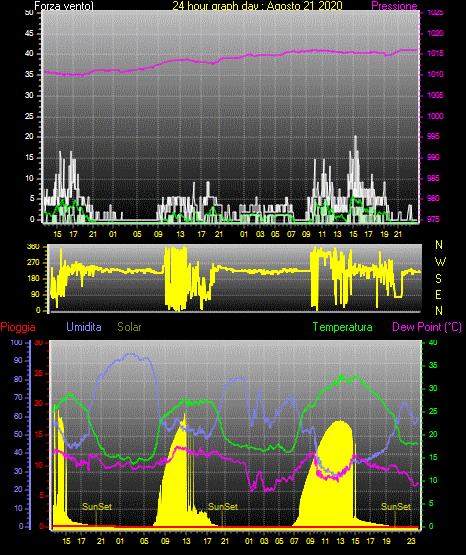Click the 23 hour tick on bottom axis
This screenshot has width=466, height=555.
[411, 541]
